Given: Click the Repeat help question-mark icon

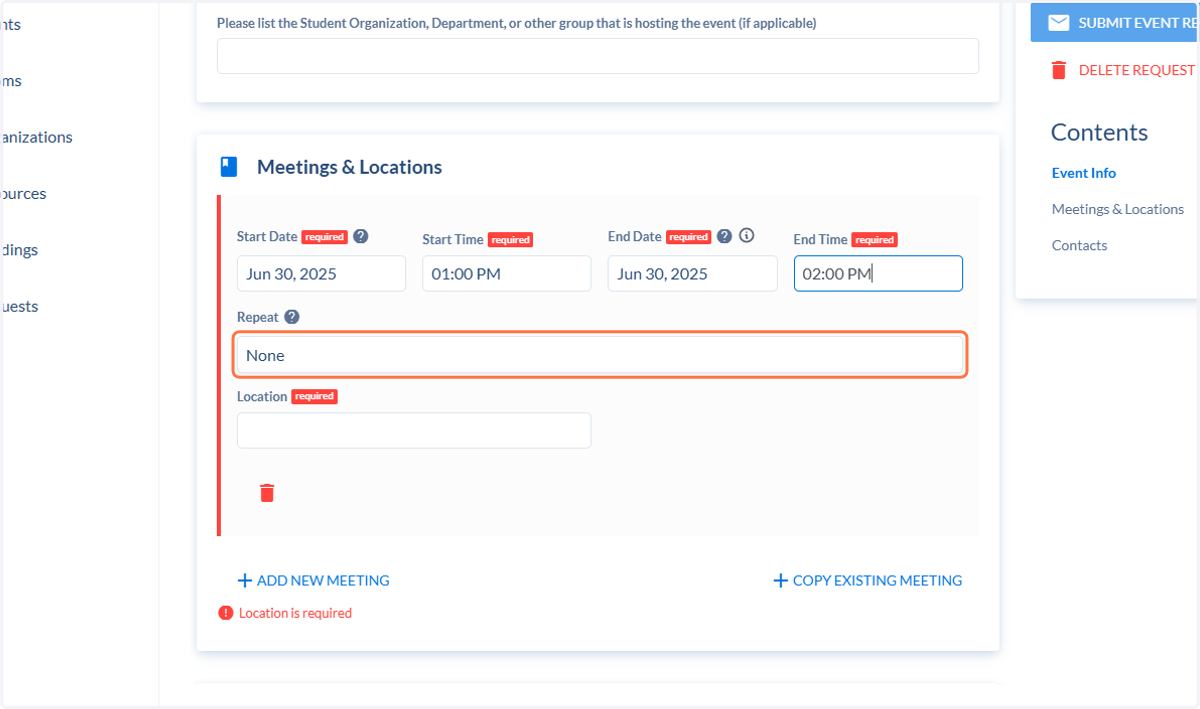Looking at the screenshot, I should 292,317.
